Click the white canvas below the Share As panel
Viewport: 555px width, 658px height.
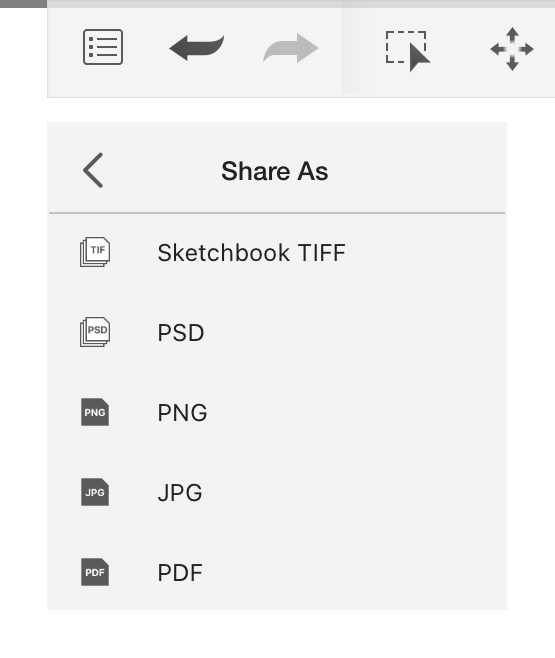pyautogui.click(x=277, y=634)
